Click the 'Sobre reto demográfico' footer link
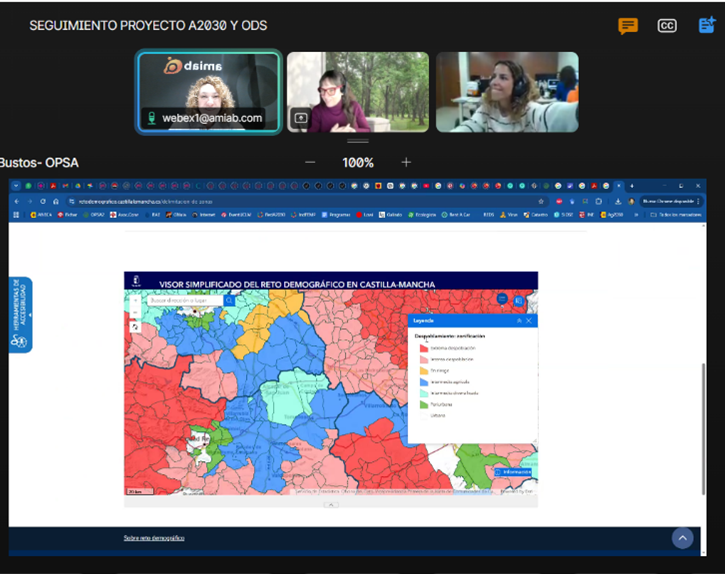The image size is (725, 574). click(154, 538)
